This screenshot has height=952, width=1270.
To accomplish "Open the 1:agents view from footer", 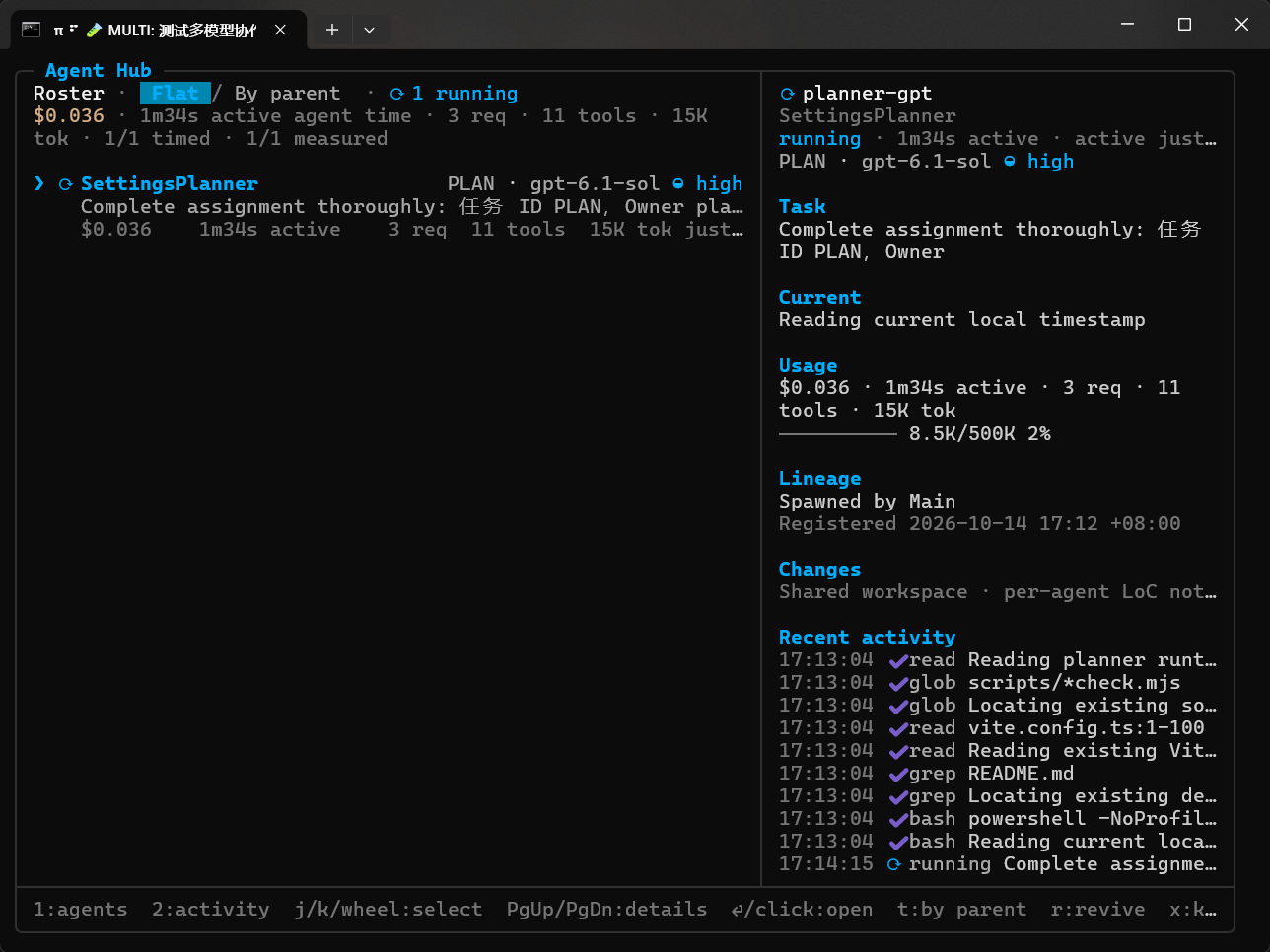I will (80, 909).
